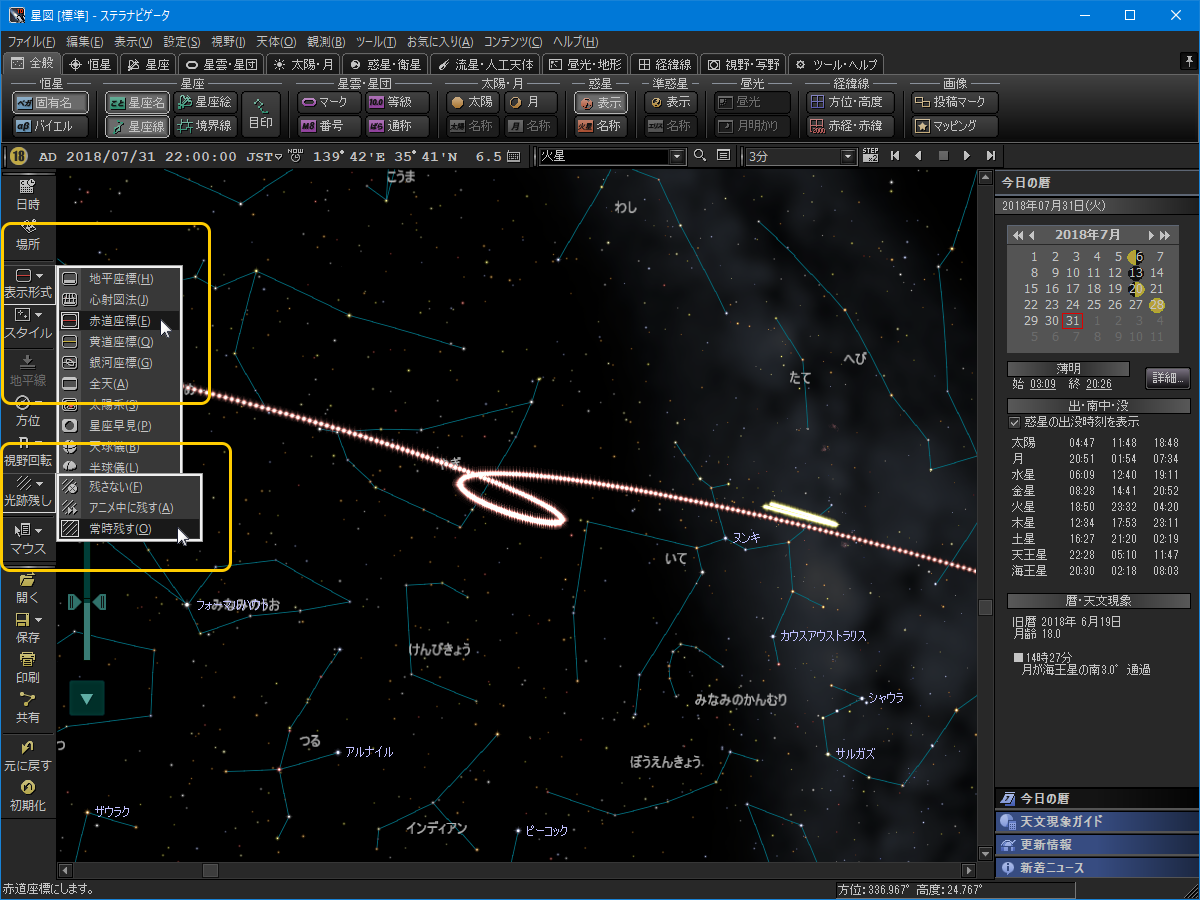Open the 天文現象ガイド panel link
The image size is (1200, 900).
[1060, 821]
